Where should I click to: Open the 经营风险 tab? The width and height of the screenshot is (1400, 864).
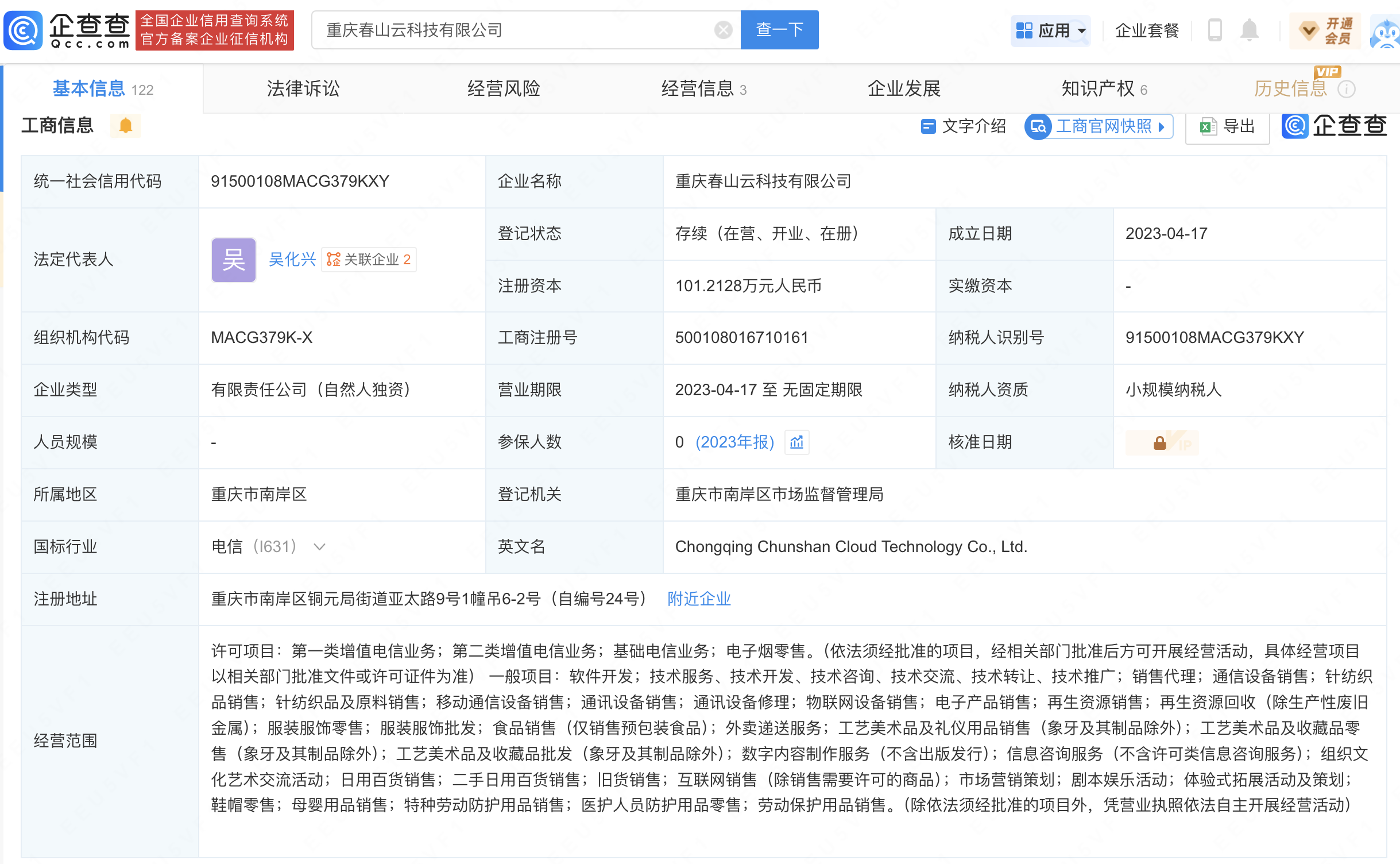coord(504,89)
